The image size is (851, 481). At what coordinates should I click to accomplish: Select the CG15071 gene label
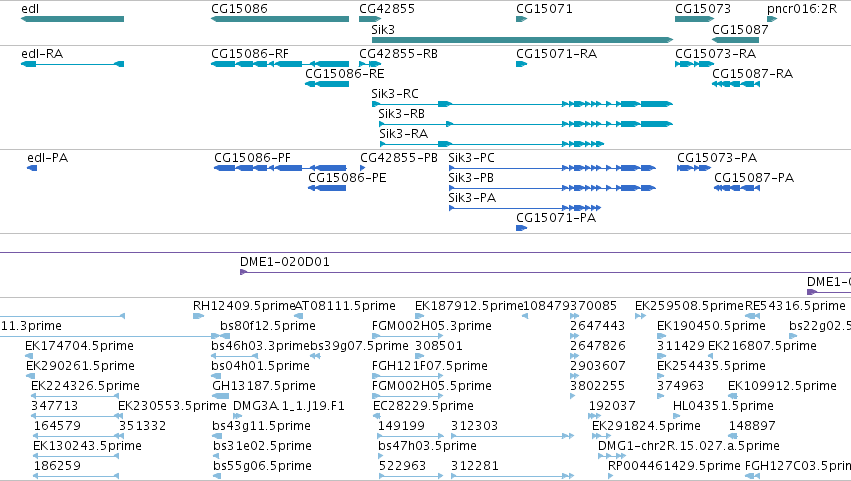(x=544, y=9)
